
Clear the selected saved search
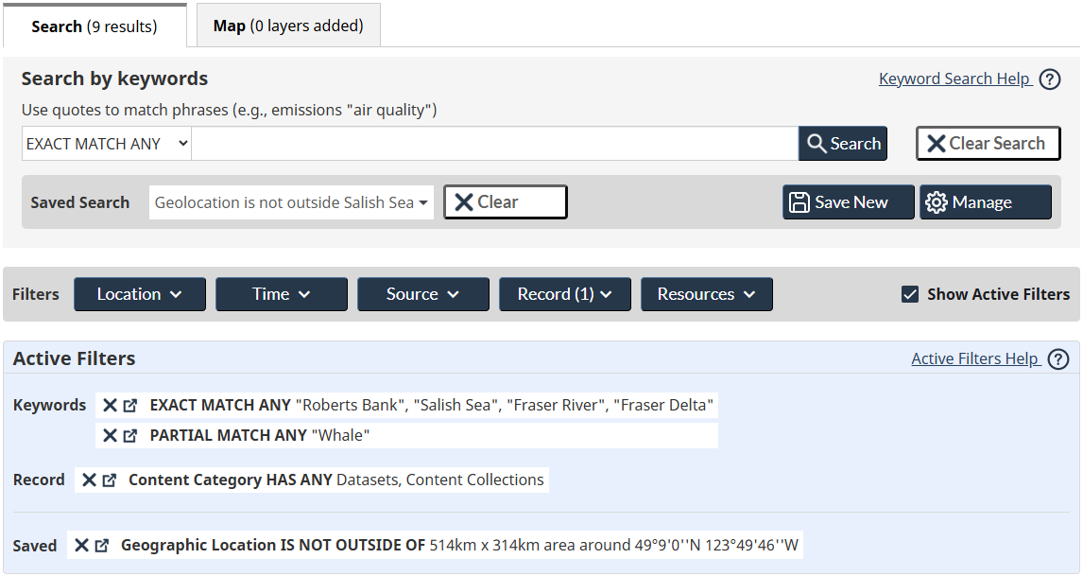point(504,202)
